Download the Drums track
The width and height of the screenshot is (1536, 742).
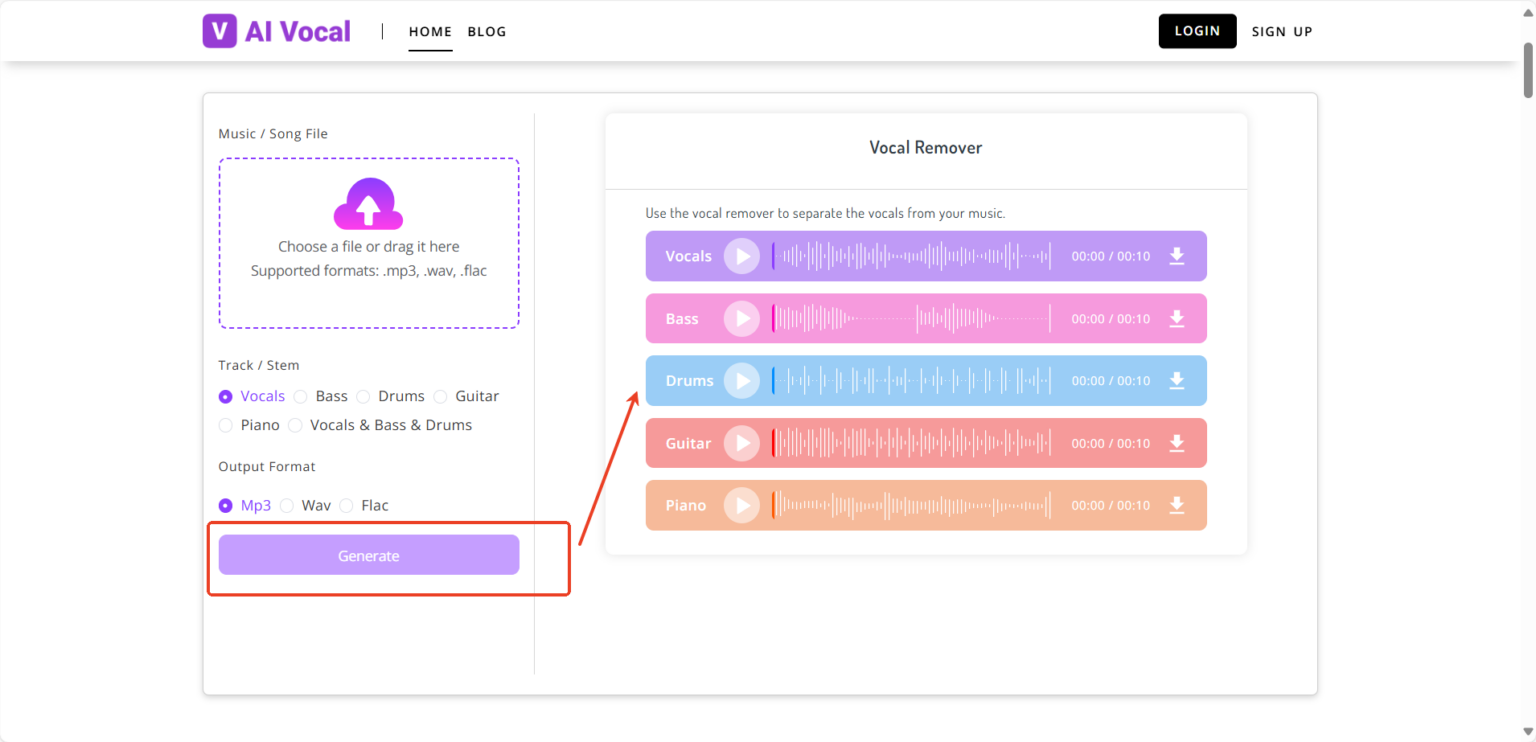pyautogui.click(x=1177, y=381)
